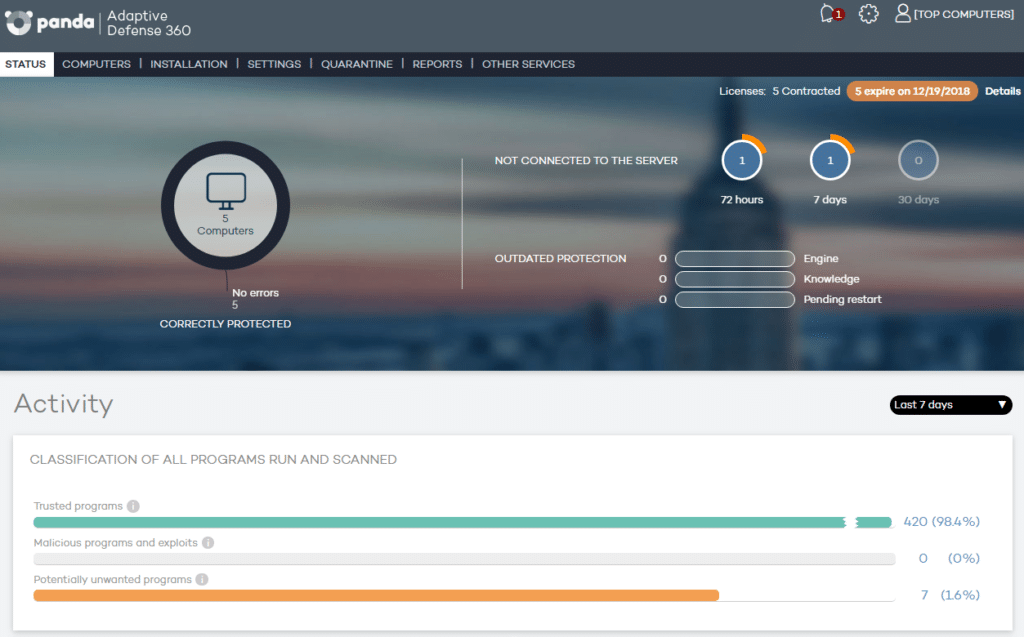Open the notifications bell icon
Image resolution: width=1024 pixels, height=637 pixels.
828,14
